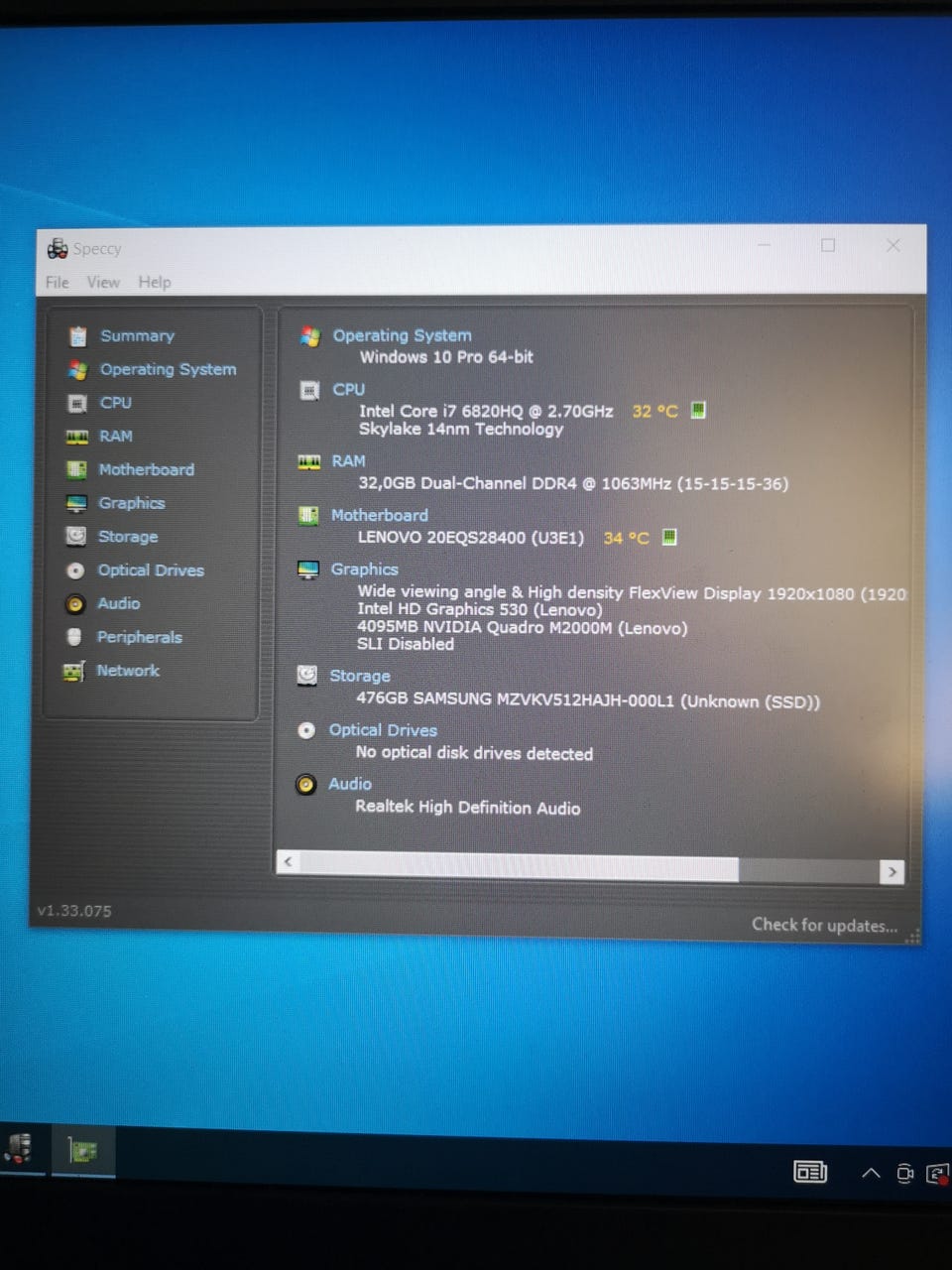Click the Windows 10 Pro 64-bit text
The width and height of the screenshot is (952, 1270).
(x=446, y=357)
